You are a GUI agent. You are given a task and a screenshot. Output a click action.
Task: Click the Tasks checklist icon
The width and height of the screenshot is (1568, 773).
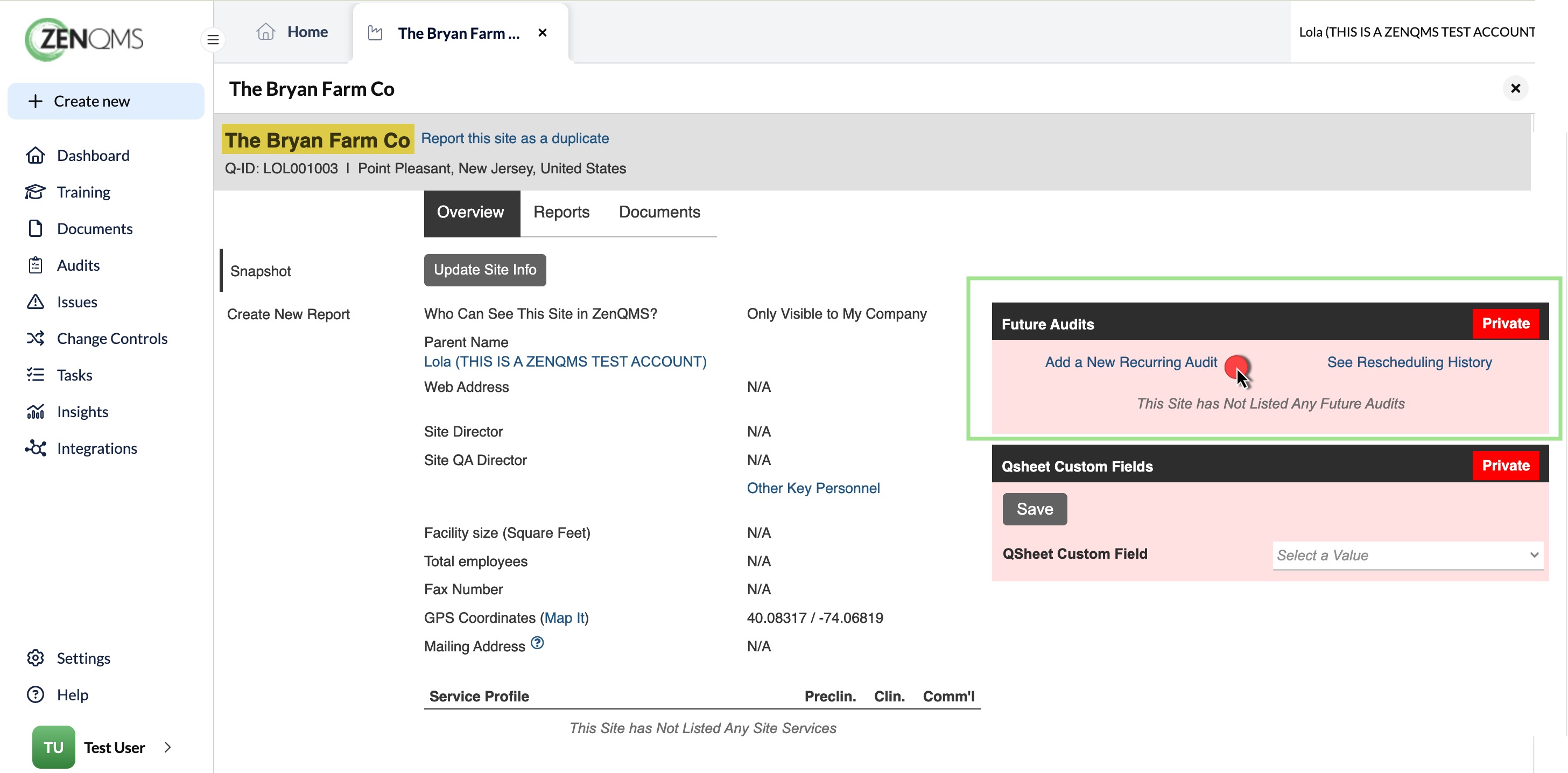pyautogui.click(x=36, y=374)
